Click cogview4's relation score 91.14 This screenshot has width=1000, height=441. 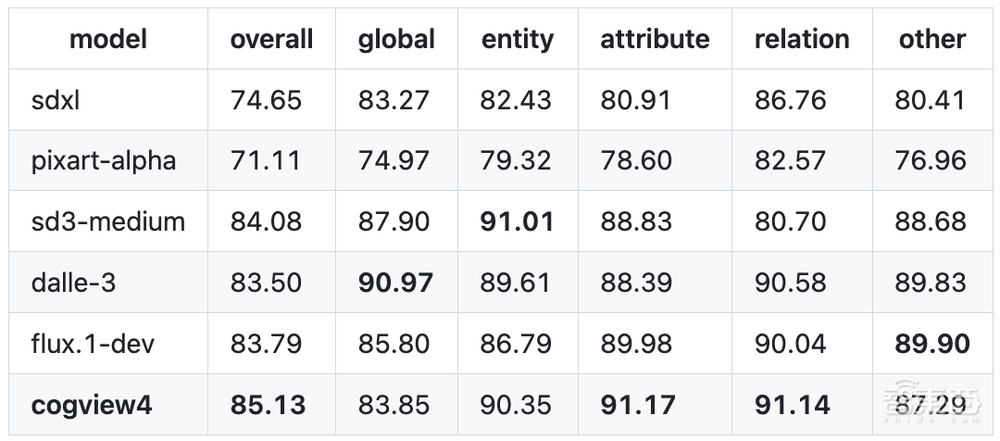(x=792, y=405)
